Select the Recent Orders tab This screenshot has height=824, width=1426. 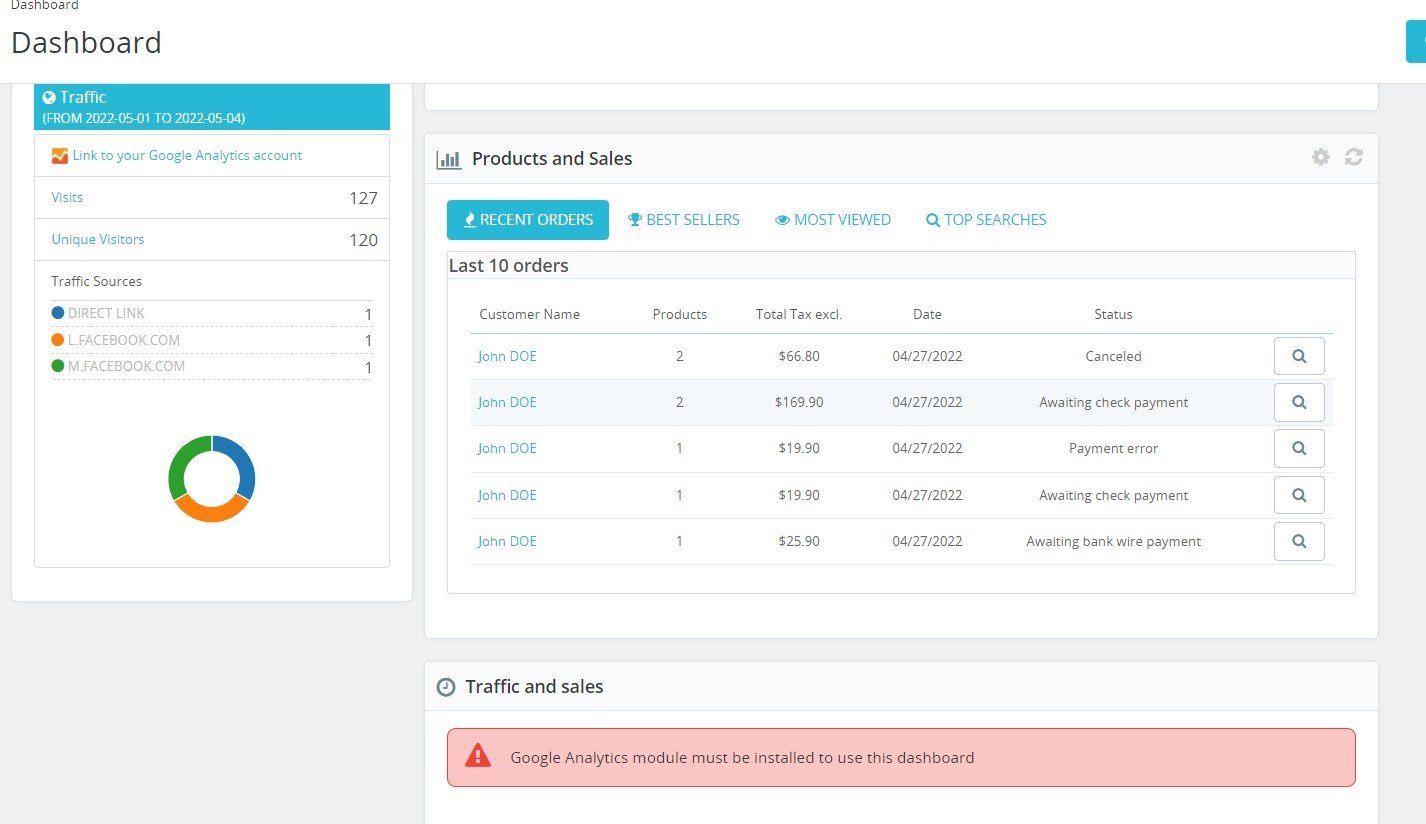pyautogui.click(x=528, y=220)
